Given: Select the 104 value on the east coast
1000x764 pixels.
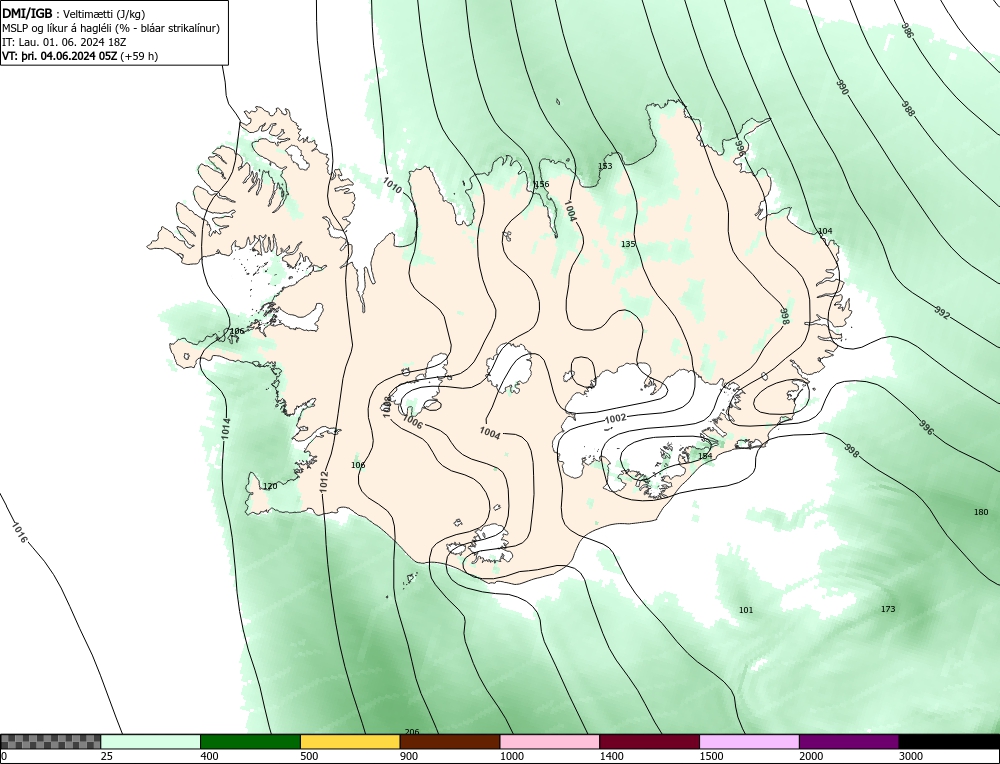Looking at the screenshot, I should 825,231.
